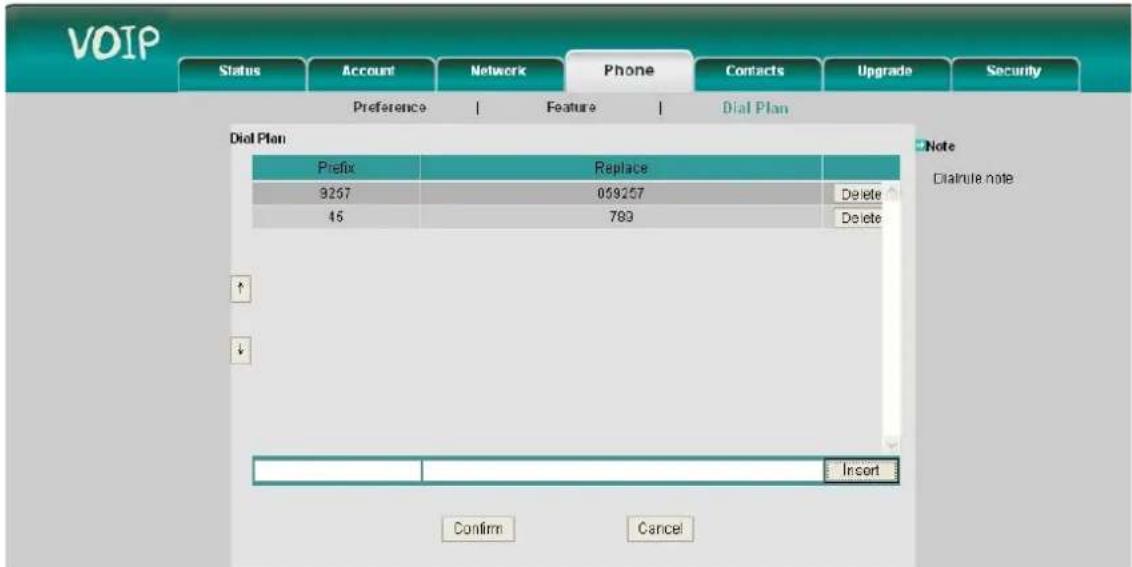Move selected rule up with arrow
Image resolution: width=1132 pixels, height=567 pixels.
pos(241,290)
